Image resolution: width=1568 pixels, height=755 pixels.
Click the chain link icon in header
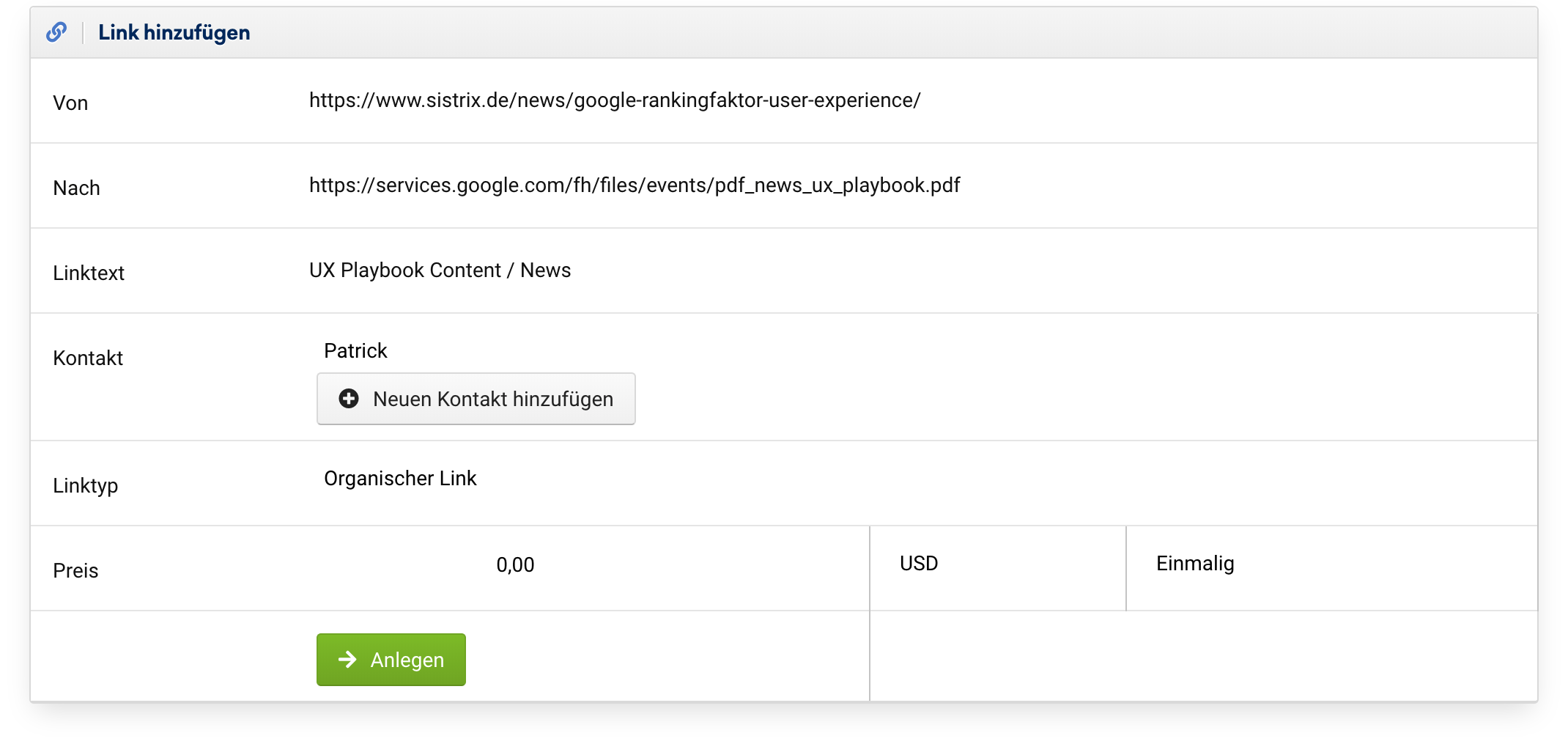(56, 32)
